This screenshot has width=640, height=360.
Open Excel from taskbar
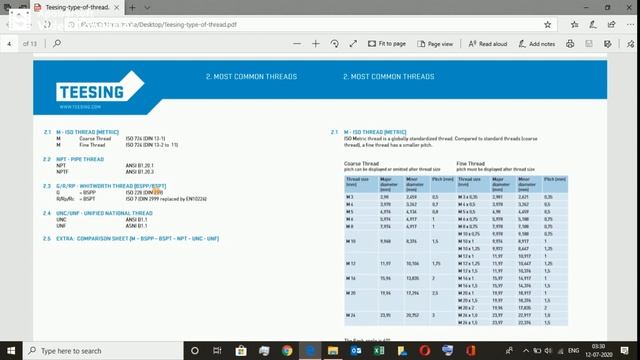click(x=379, y=351)
